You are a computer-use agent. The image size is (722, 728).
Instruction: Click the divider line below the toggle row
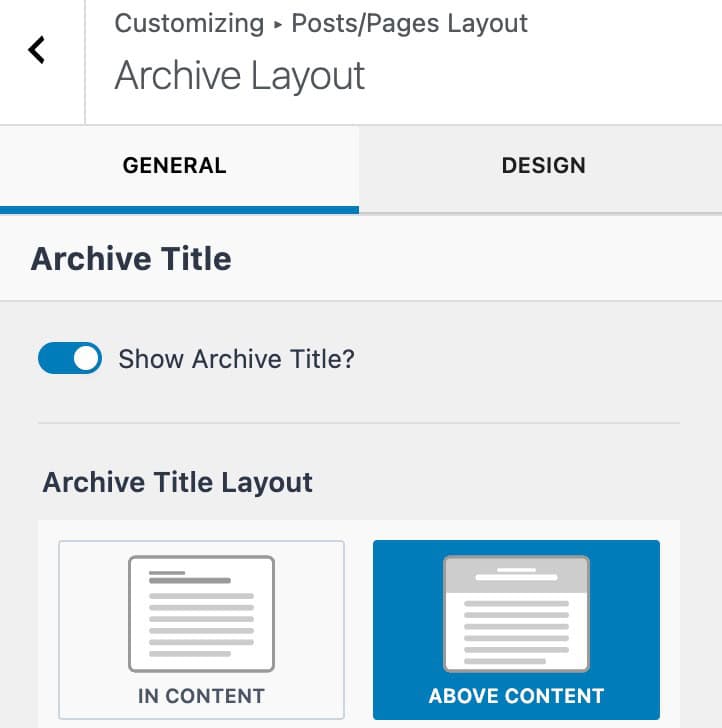pos(359,423)
